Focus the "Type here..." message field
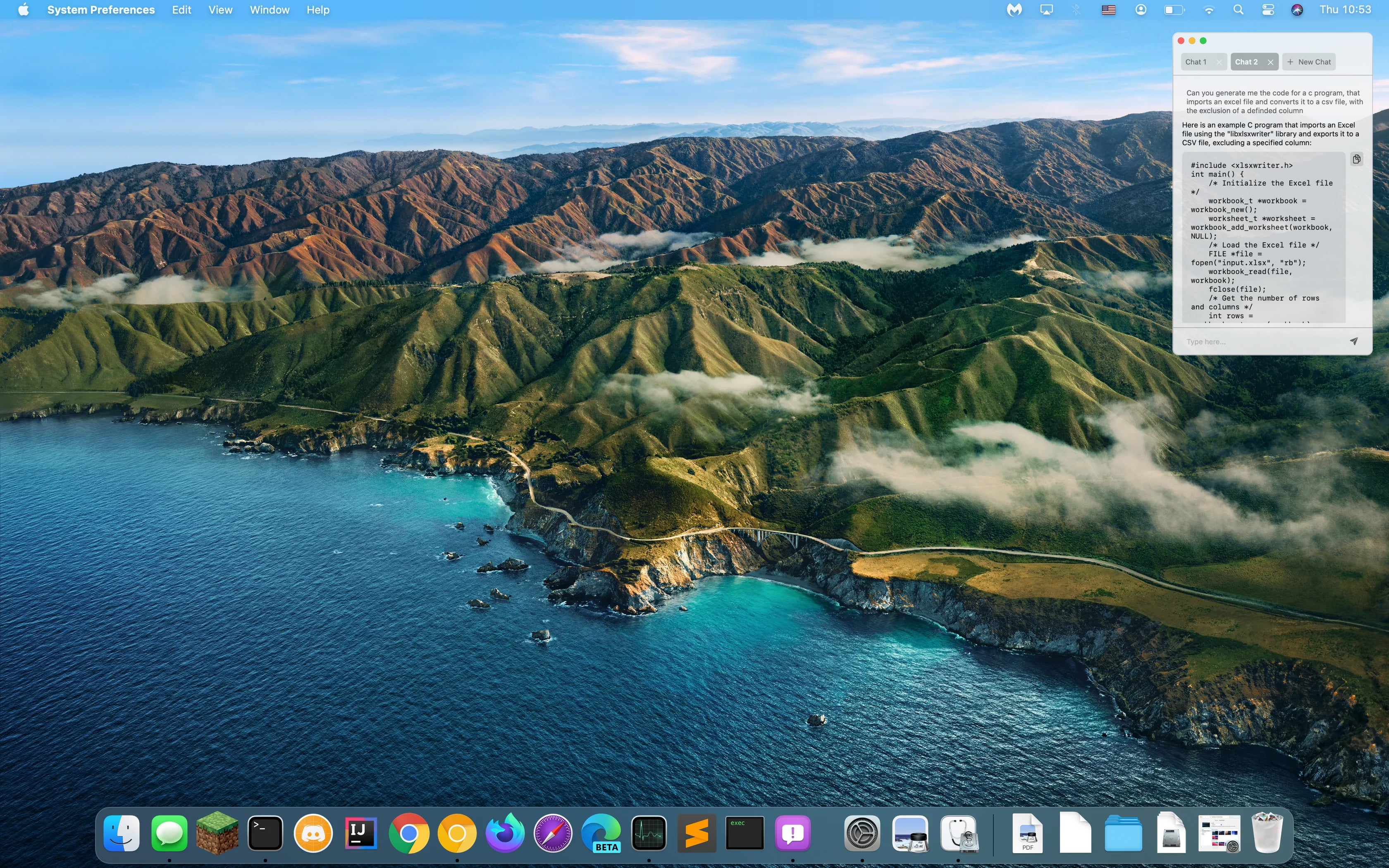1389x868 pixels. [1263, 341]
